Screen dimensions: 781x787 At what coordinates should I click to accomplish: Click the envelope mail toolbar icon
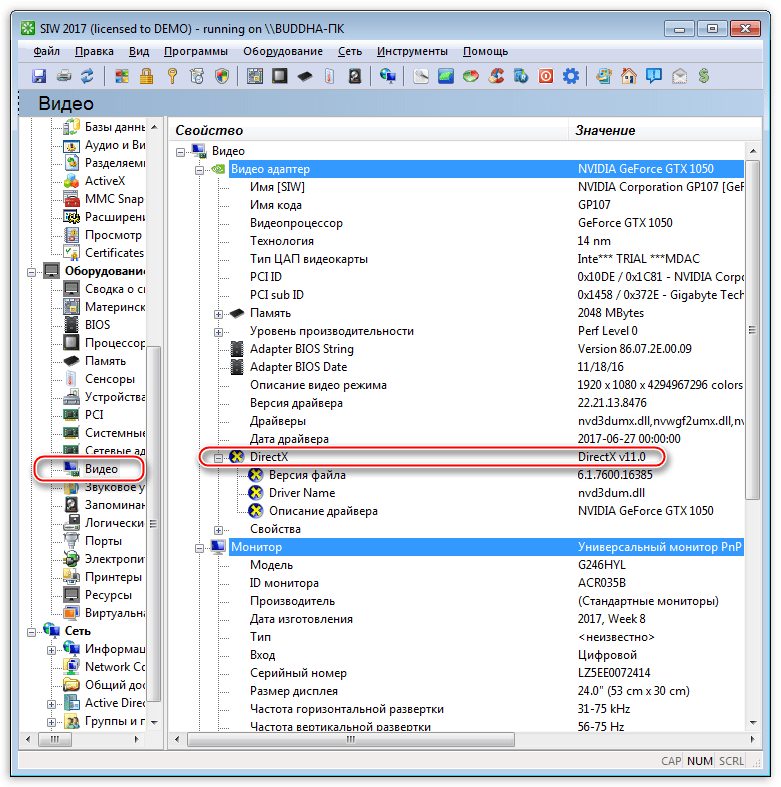point(679,76)
